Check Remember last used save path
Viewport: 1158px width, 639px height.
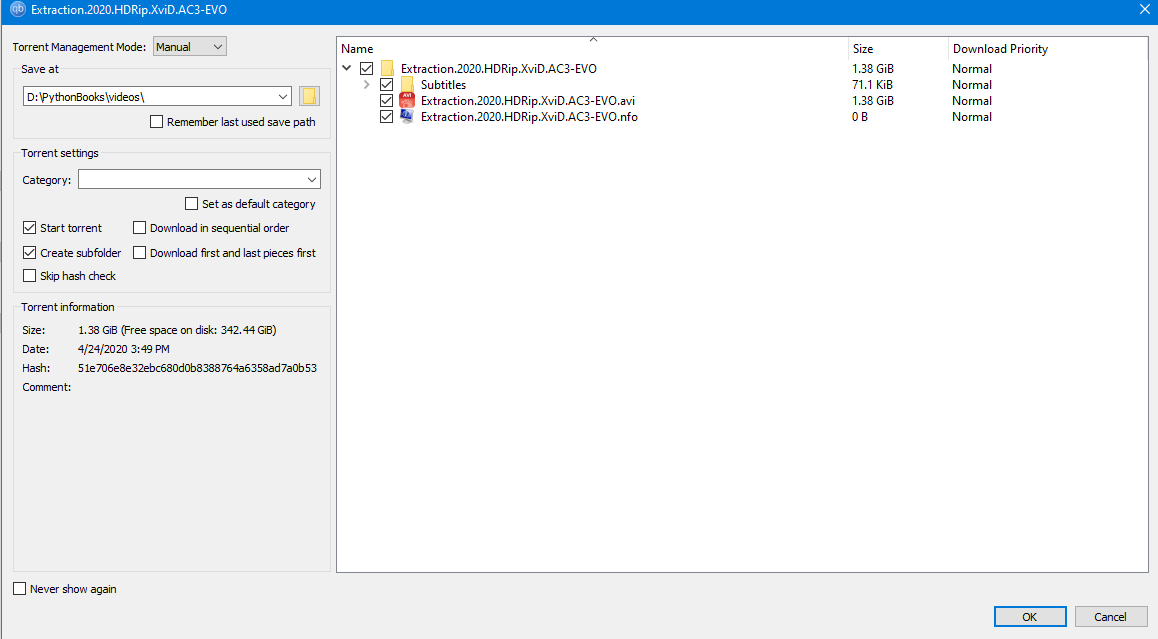tap(156, 121)
